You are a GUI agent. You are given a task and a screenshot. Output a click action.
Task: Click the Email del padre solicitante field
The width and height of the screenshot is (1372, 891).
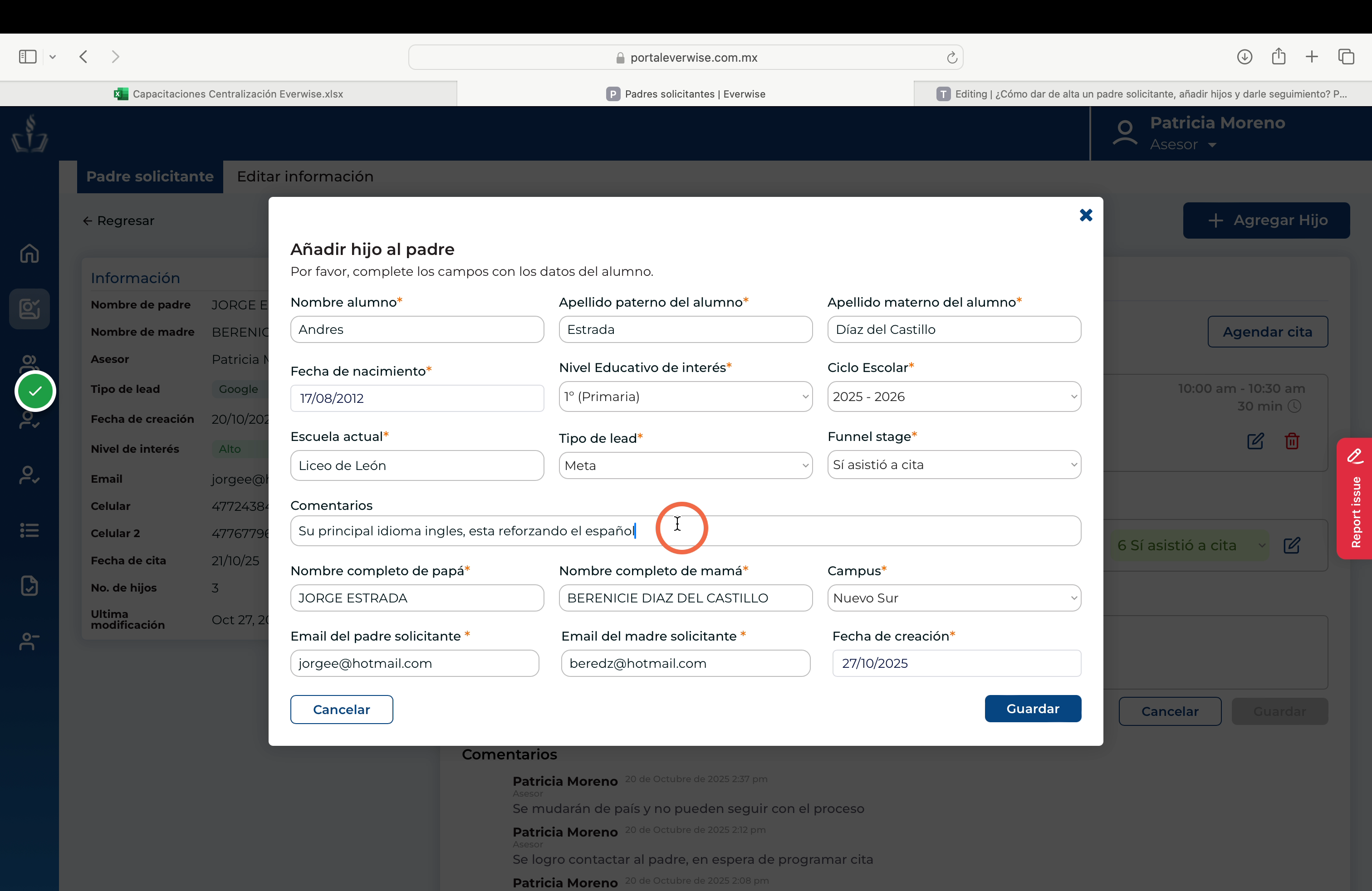415,663
